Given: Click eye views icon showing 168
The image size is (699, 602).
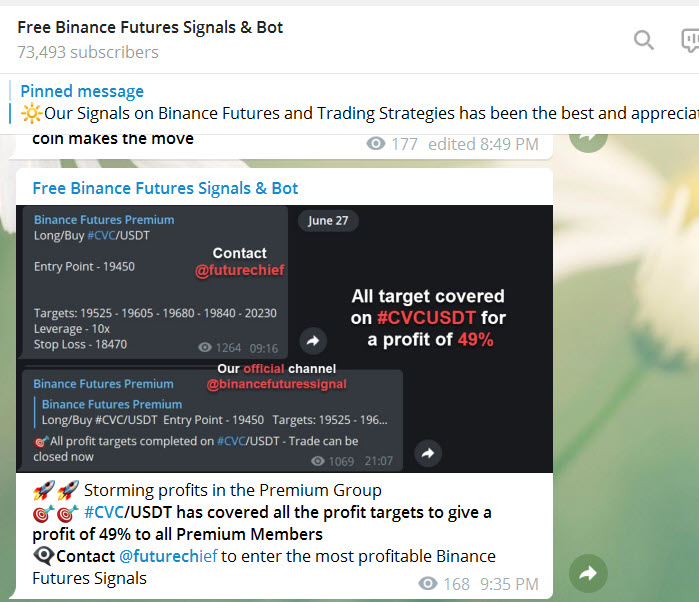Looking at the screenshot, I should 428,584.
